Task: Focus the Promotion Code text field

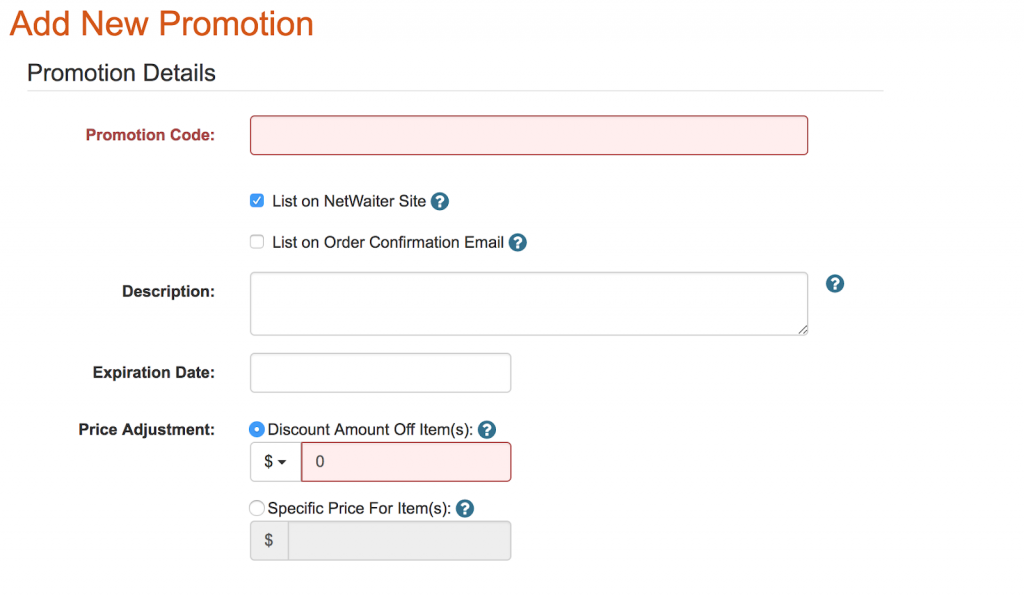Action: click(529, 135)
